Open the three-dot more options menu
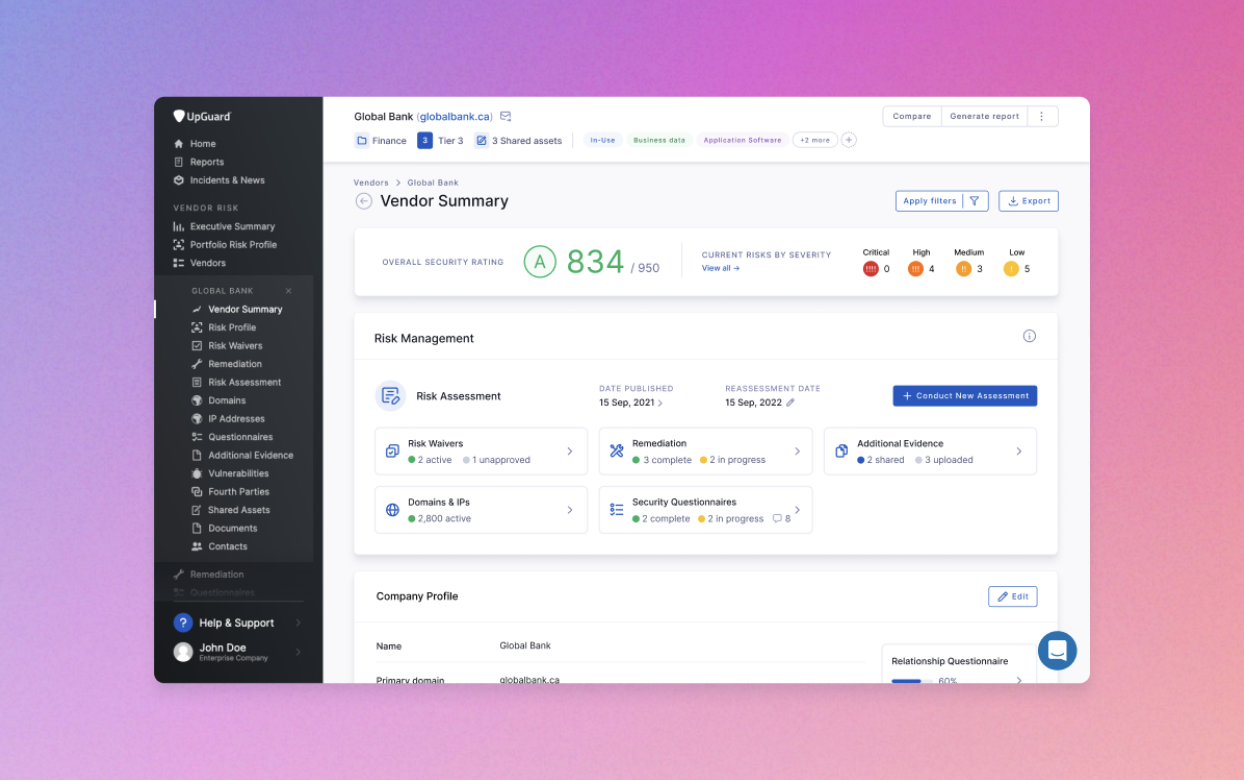Viewport: 1244px width, 780px height. point(1042,116)
